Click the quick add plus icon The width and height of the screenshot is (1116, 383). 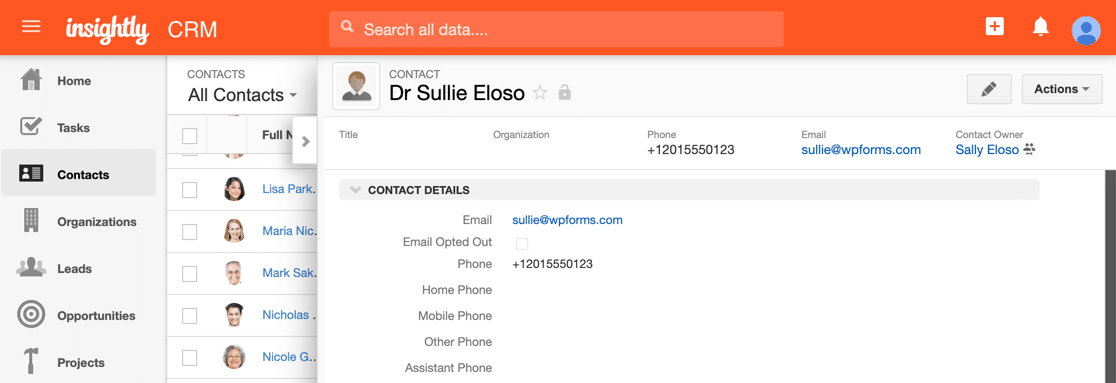994,27
